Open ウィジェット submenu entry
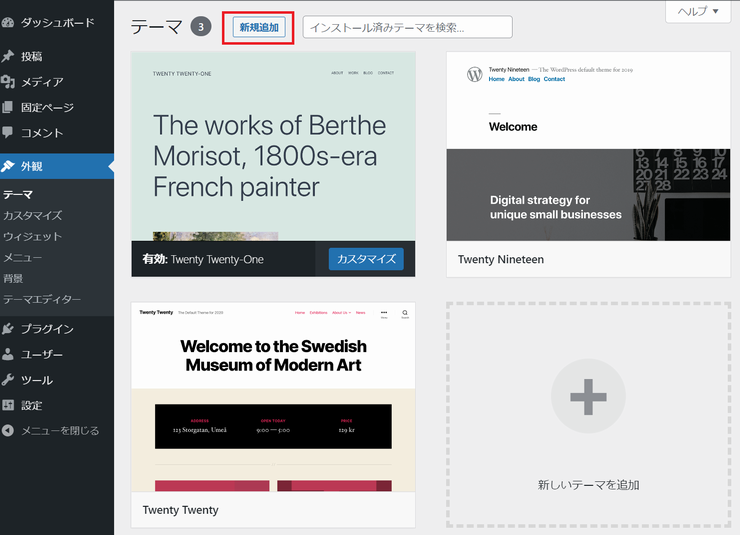Screen dimensions: 740x535 [33, 236]
